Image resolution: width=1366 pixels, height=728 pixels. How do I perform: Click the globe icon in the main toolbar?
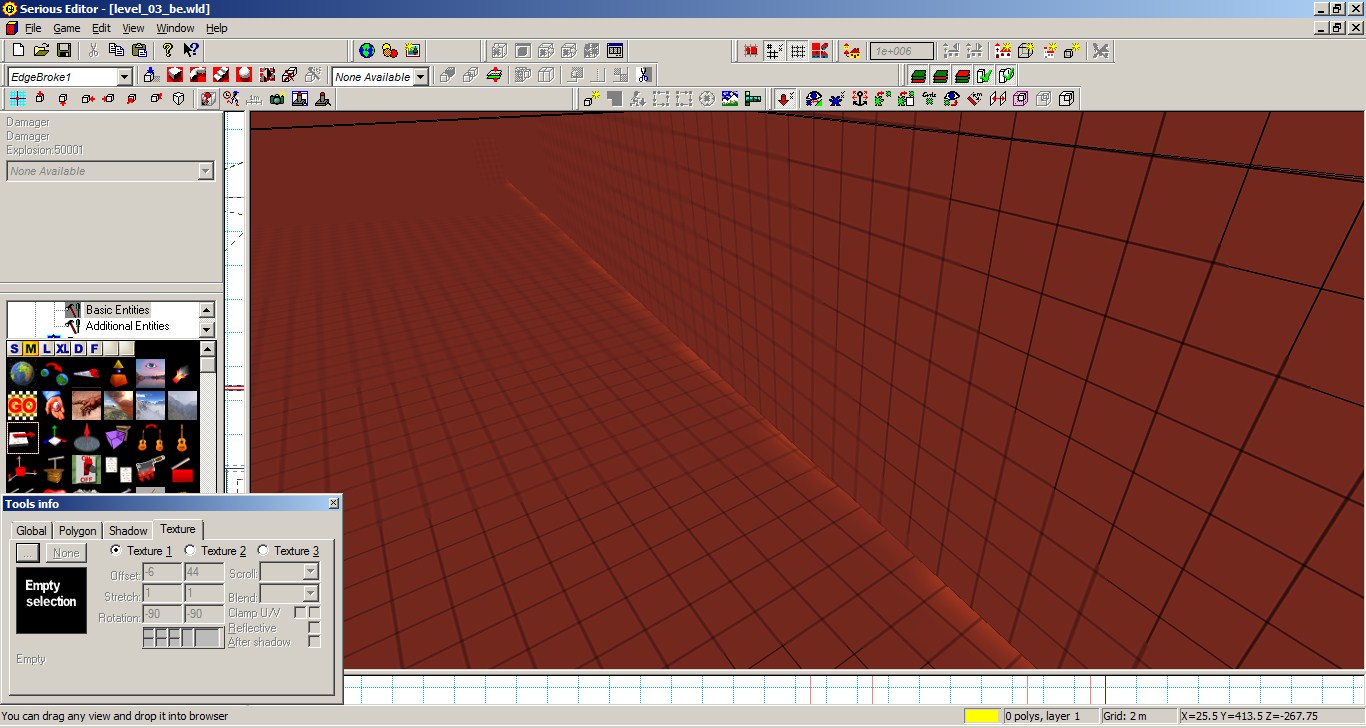366,50
